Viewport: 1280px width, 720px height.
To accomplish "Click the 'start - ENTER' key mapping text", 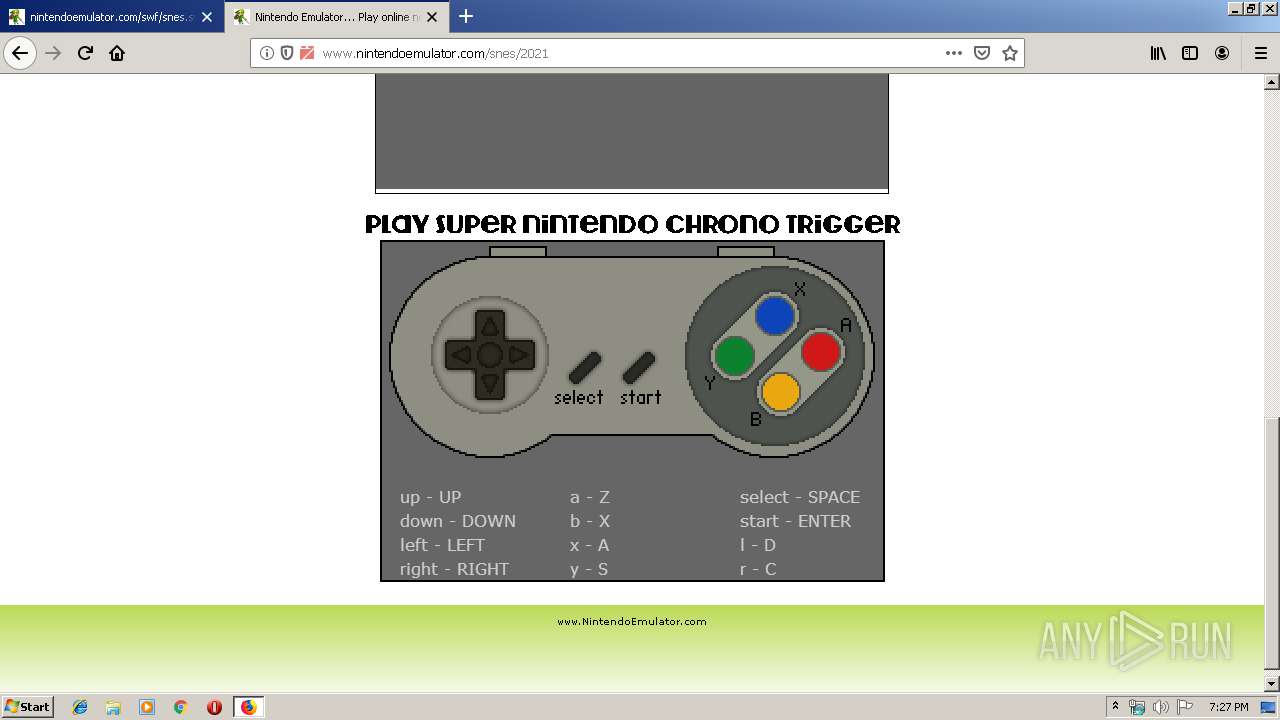I will [x=796, y=521].
